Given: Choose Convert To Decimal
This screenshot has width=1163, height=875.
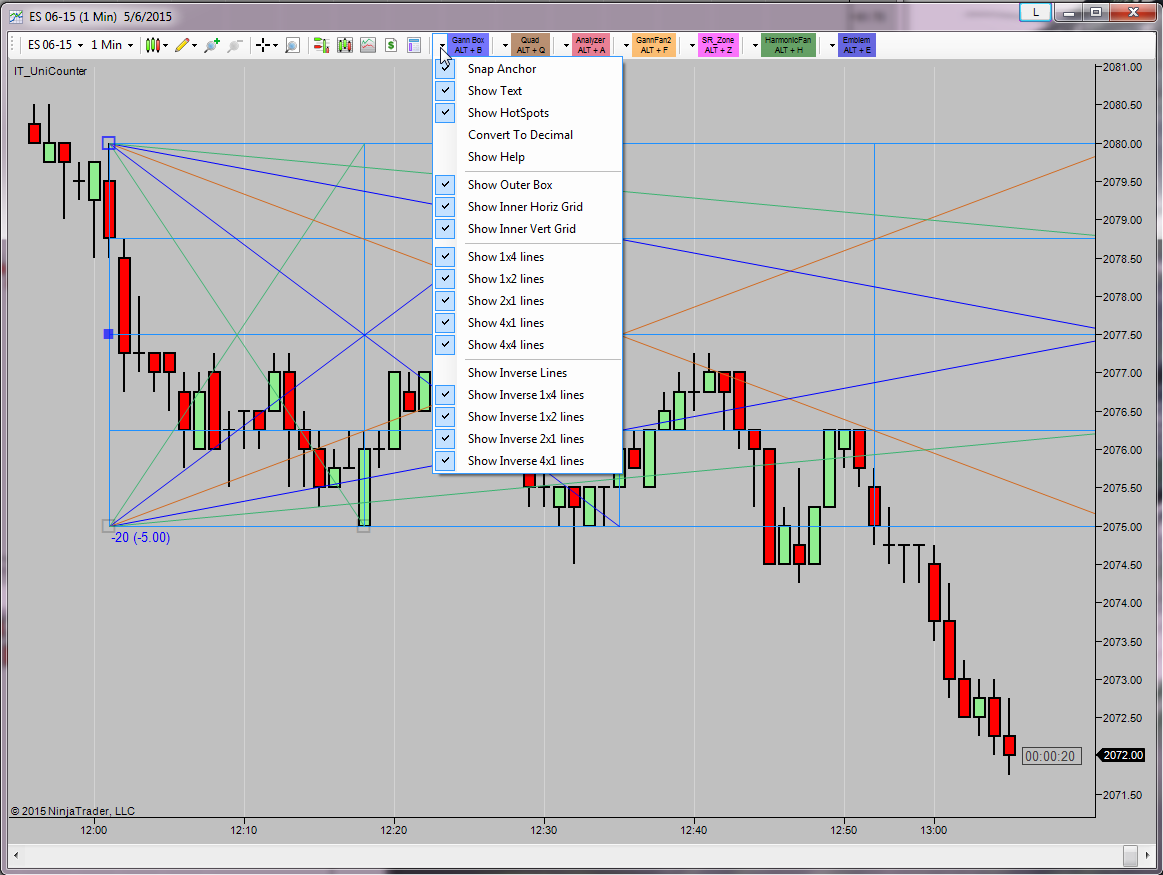Looking at the screenshot, I should pyautogui.click(x=527, y=135).
